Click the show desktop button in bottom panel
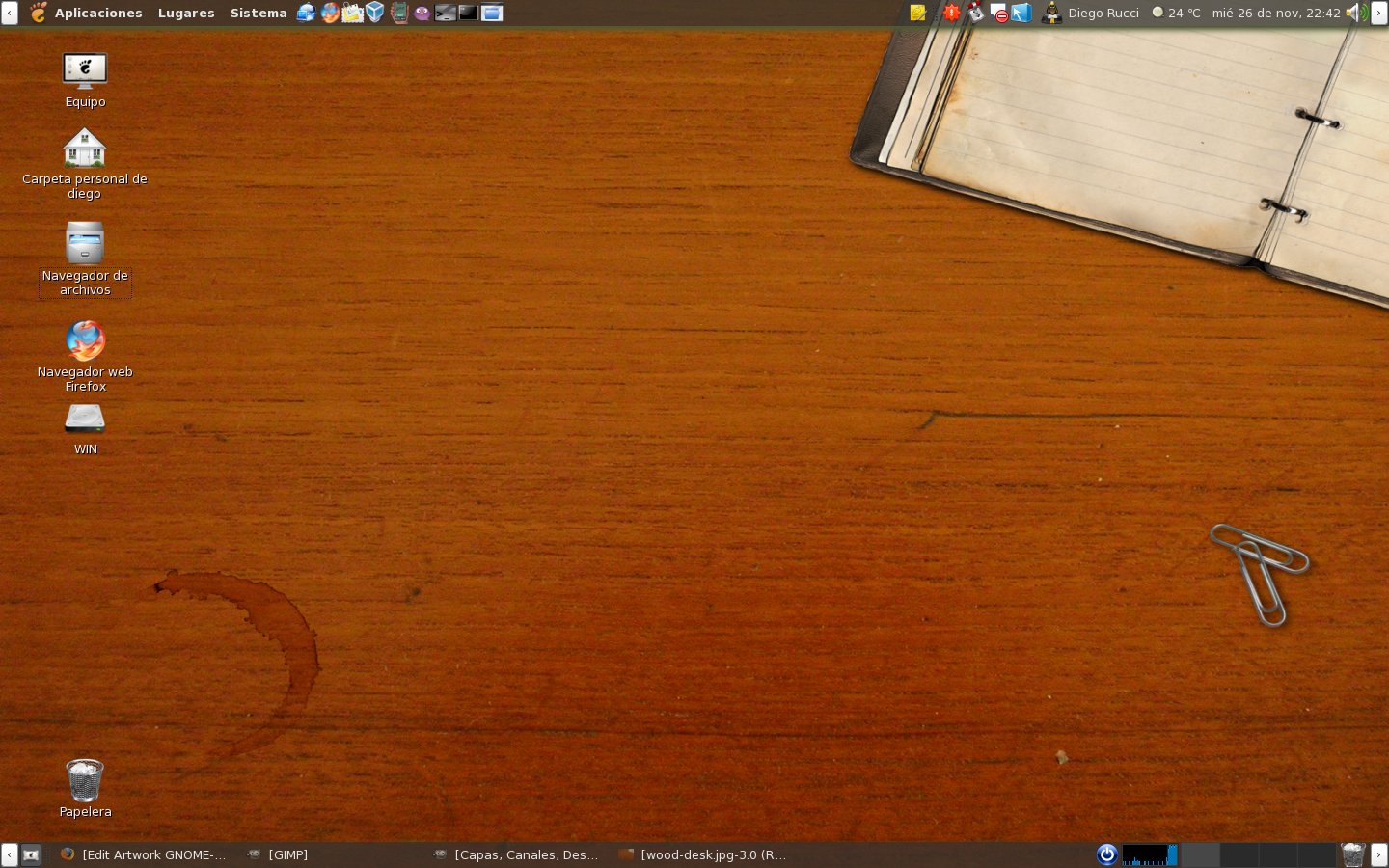 click(x=31, y=854)
